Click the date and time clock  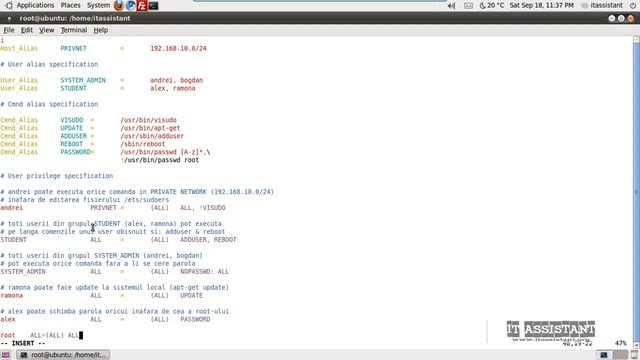tap(541, 5)
